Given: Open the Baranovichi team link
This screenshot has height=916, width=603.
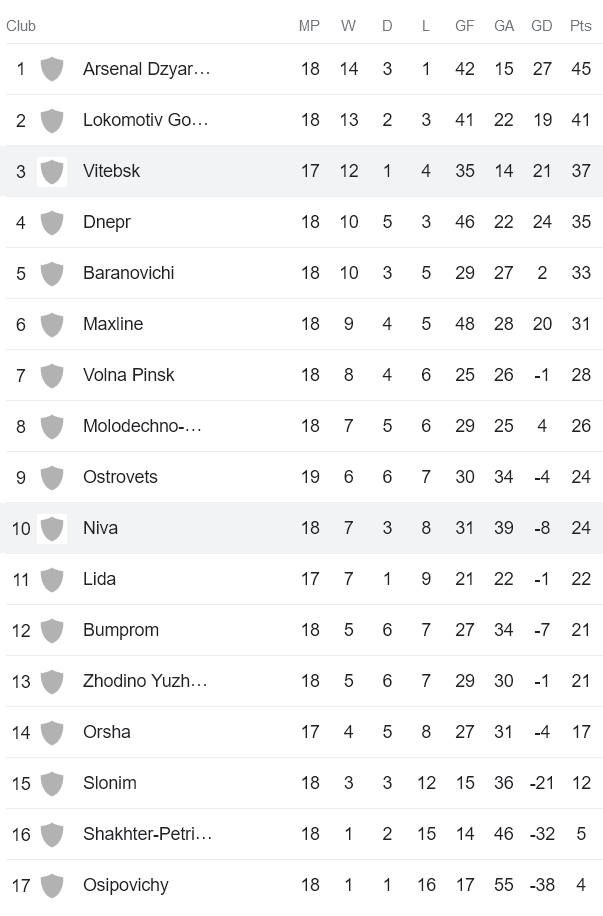Looking at the screenshot, I should [x=128, y=273].
